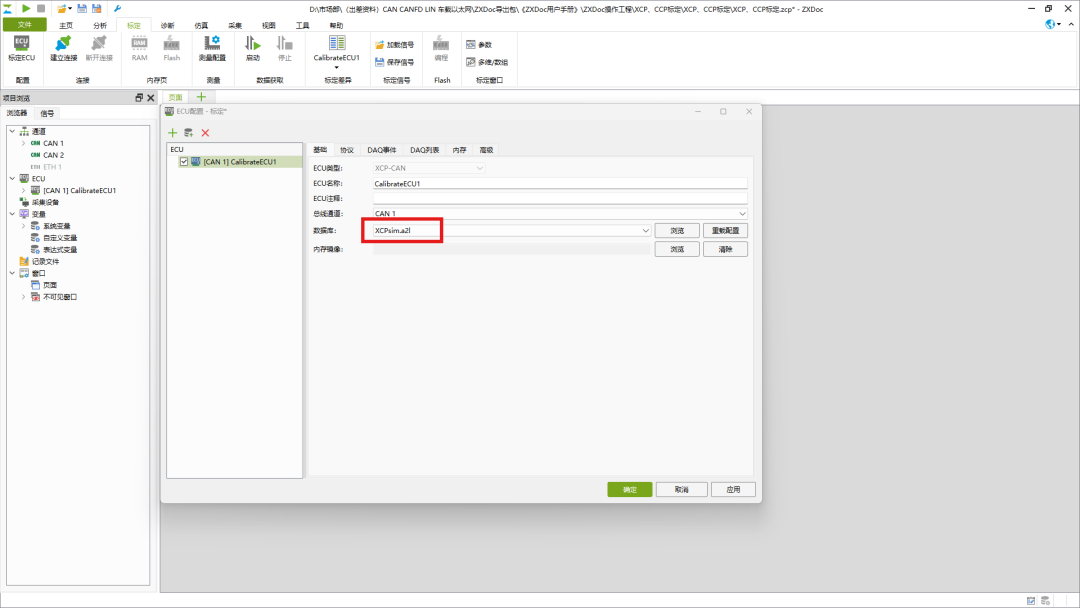The width and height of the screenshot is (1080, 608).
Task: Collapse the ECU tree node
Action: (12, 178)
